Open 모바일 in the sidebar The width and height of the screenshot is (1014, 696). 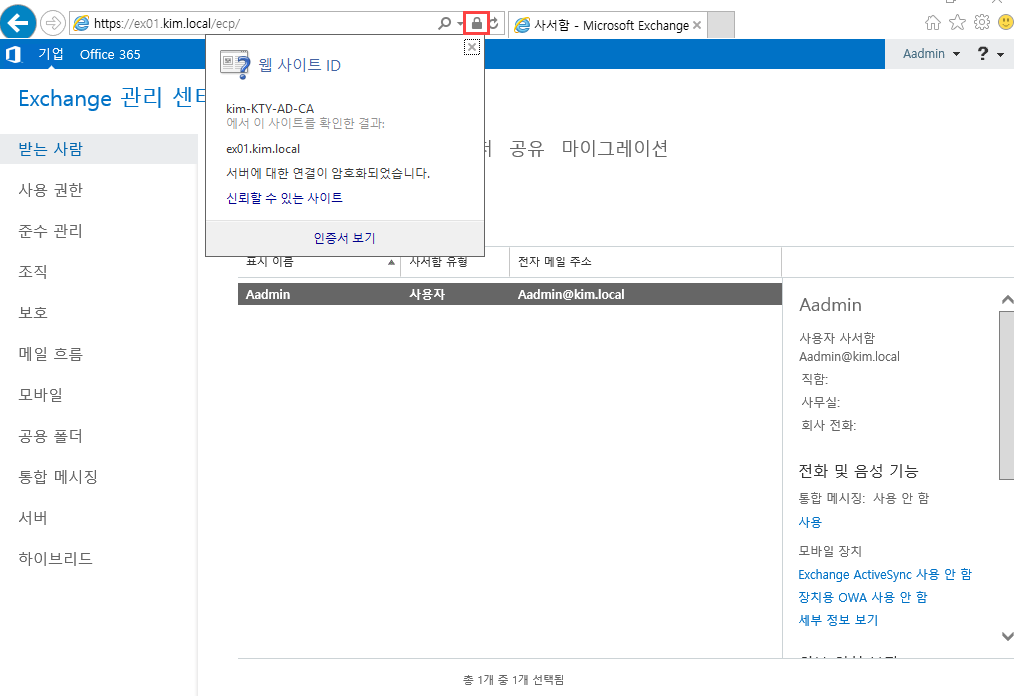[x=40, y=395]
